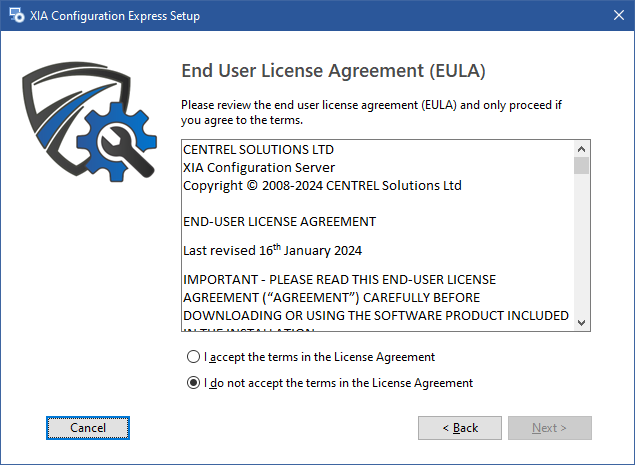Click the 'I do not accept the terms' label
Screen dimensions: 635x465
pyautogui.click(x=339, y=383)
